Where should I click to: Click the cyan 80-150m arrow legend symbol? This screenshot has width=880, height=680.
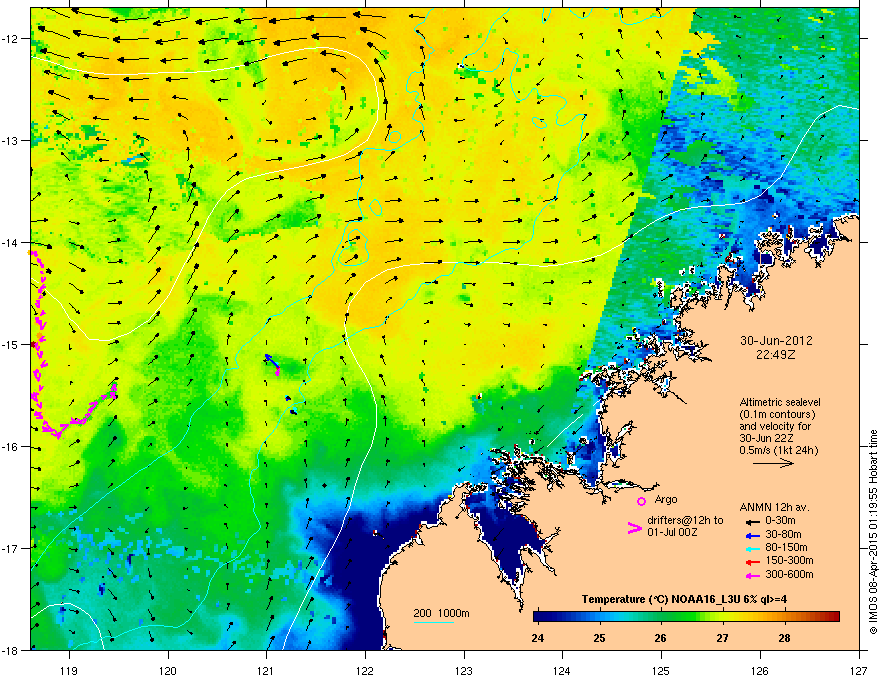752,548
